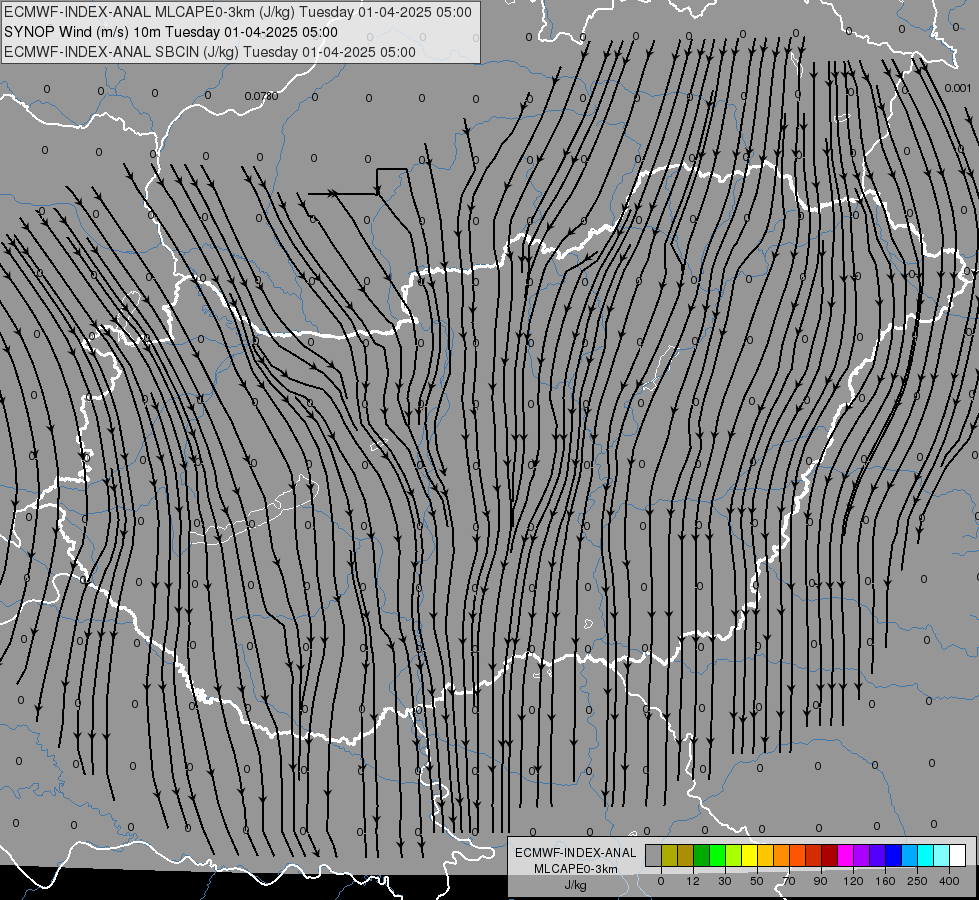Screen dimensions: 979x900
Task: Pick the magenta legend swatch
Action: [846, 855]
